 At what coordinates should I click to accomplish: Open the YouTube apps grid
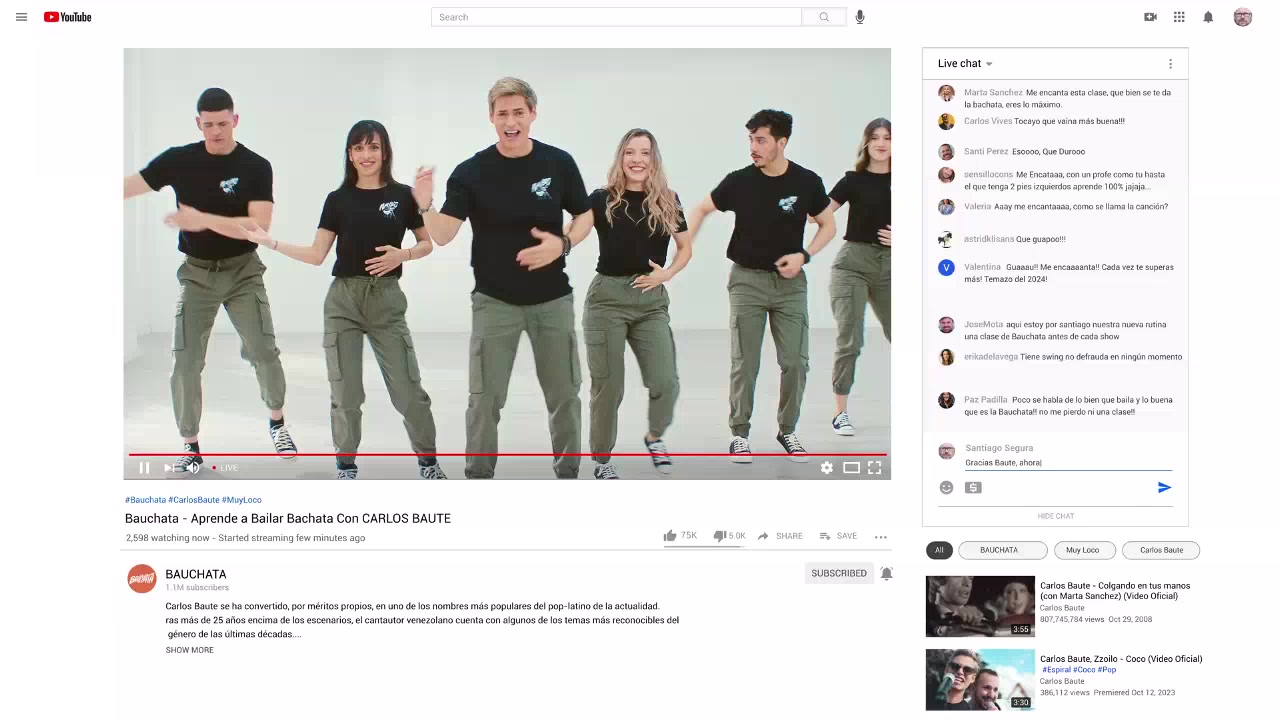point(1179,17)
